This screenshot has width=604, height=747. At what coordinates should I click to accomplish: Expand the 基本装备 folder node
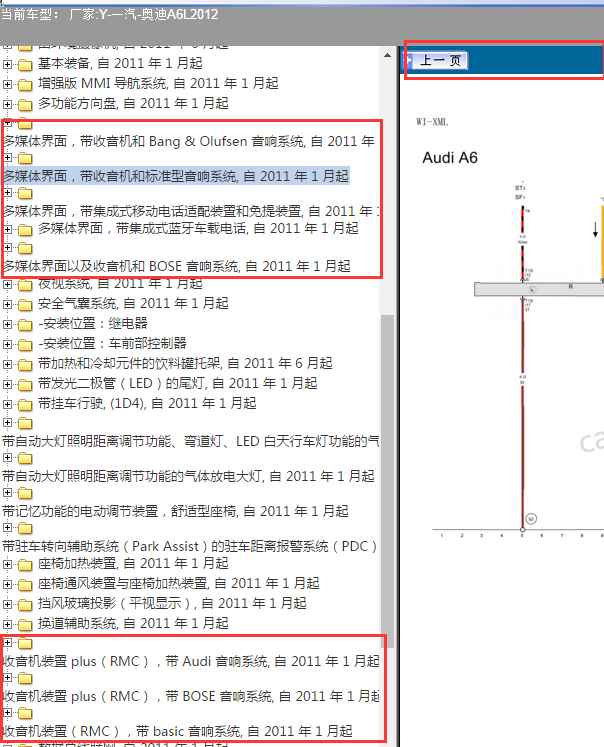click(x=7, y=64)
